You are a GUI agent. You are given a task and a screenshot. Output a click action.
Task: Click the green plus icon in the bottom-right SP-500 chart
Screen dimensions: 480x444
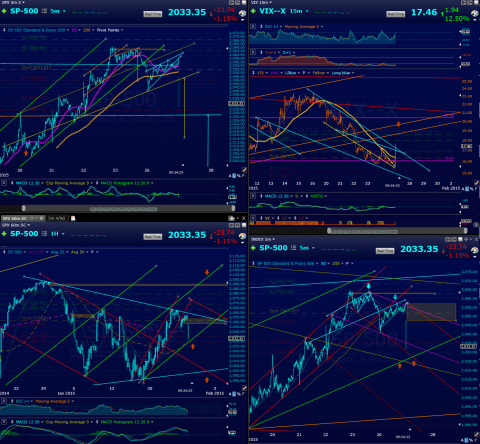[253, 248]
